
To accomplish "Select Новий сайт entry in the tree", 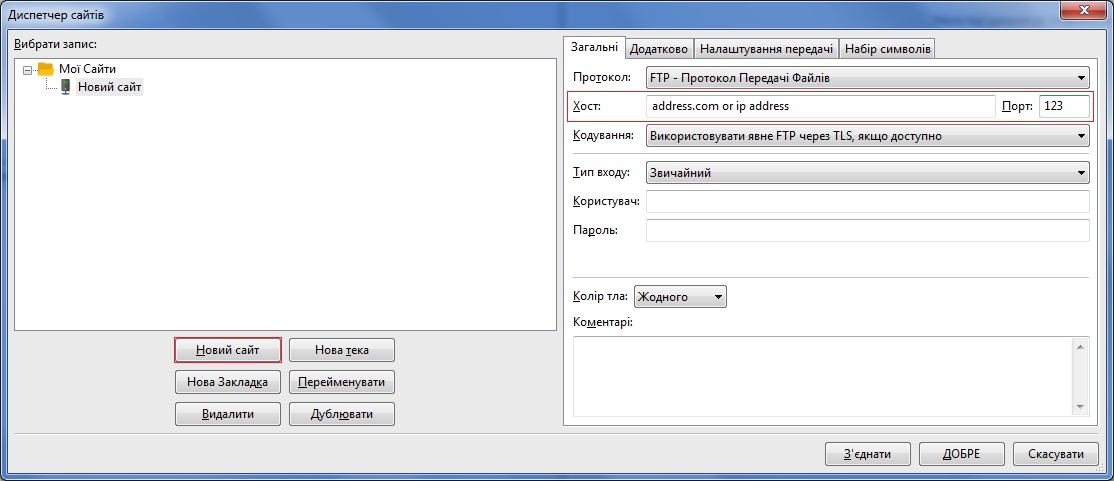I will point(109,87).
